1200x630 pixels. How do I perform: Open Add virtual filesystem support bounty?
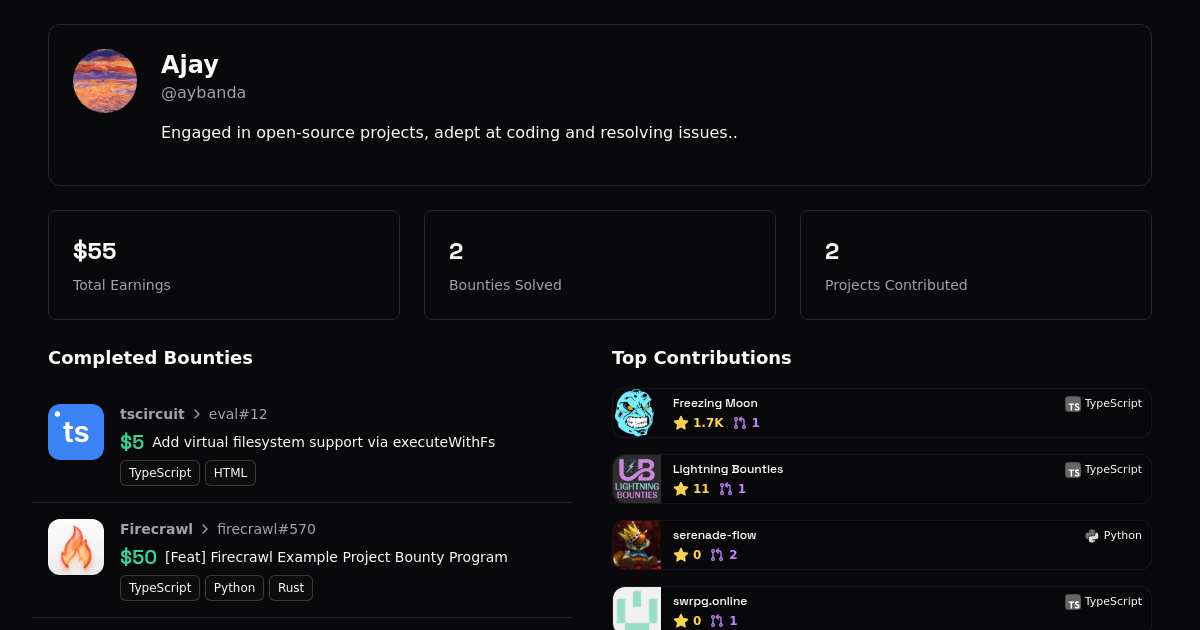[323, 442]
